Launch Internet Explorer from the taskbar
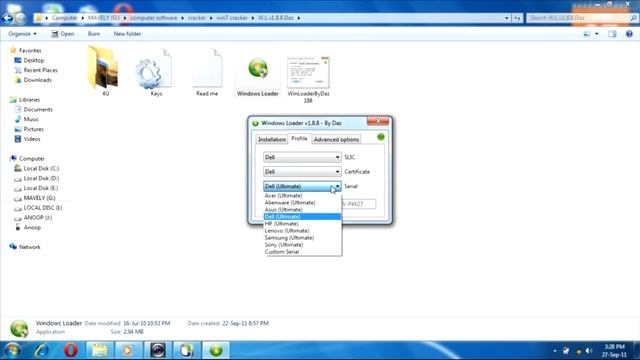 [x=42, y=350]
